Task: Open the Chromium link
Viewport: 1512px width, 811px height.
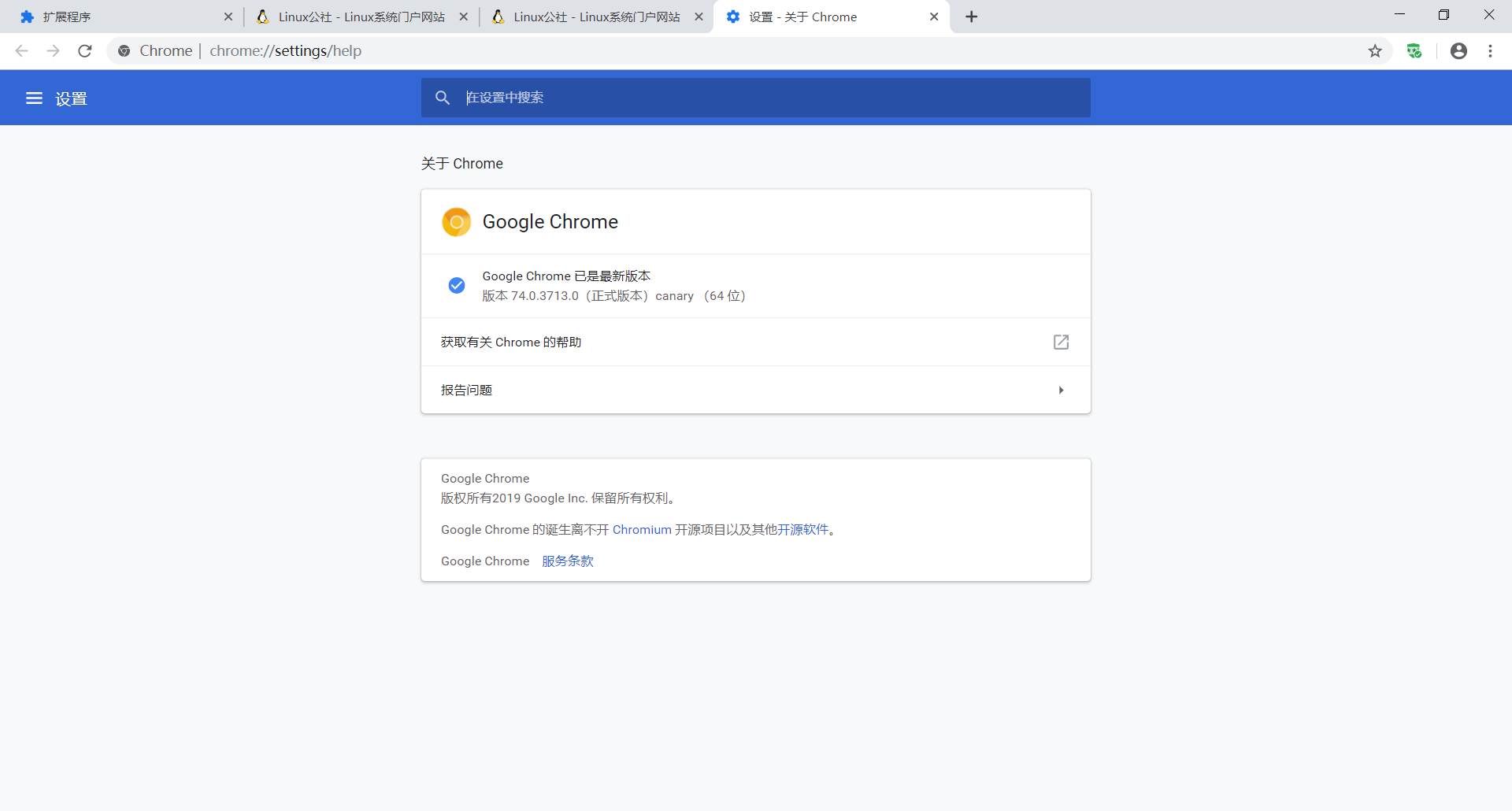Action: [642, 530]
